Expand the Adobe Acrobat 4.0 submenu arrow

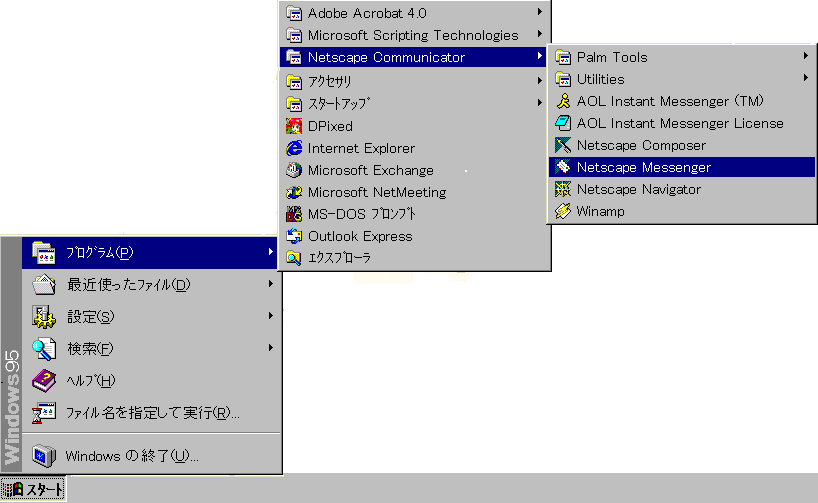pyautogui.click(x=539, y=12)
